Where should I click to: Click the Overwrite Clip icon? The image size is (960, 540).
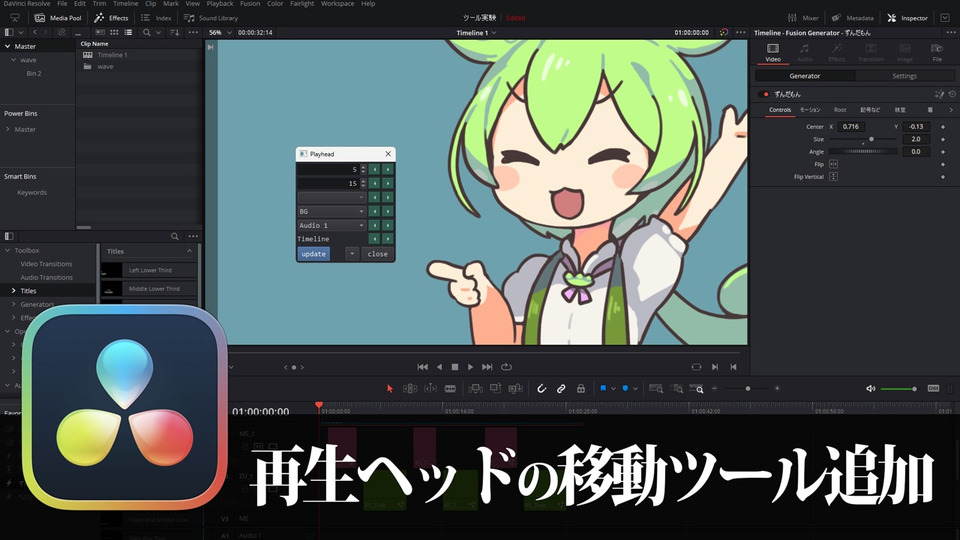495,388
